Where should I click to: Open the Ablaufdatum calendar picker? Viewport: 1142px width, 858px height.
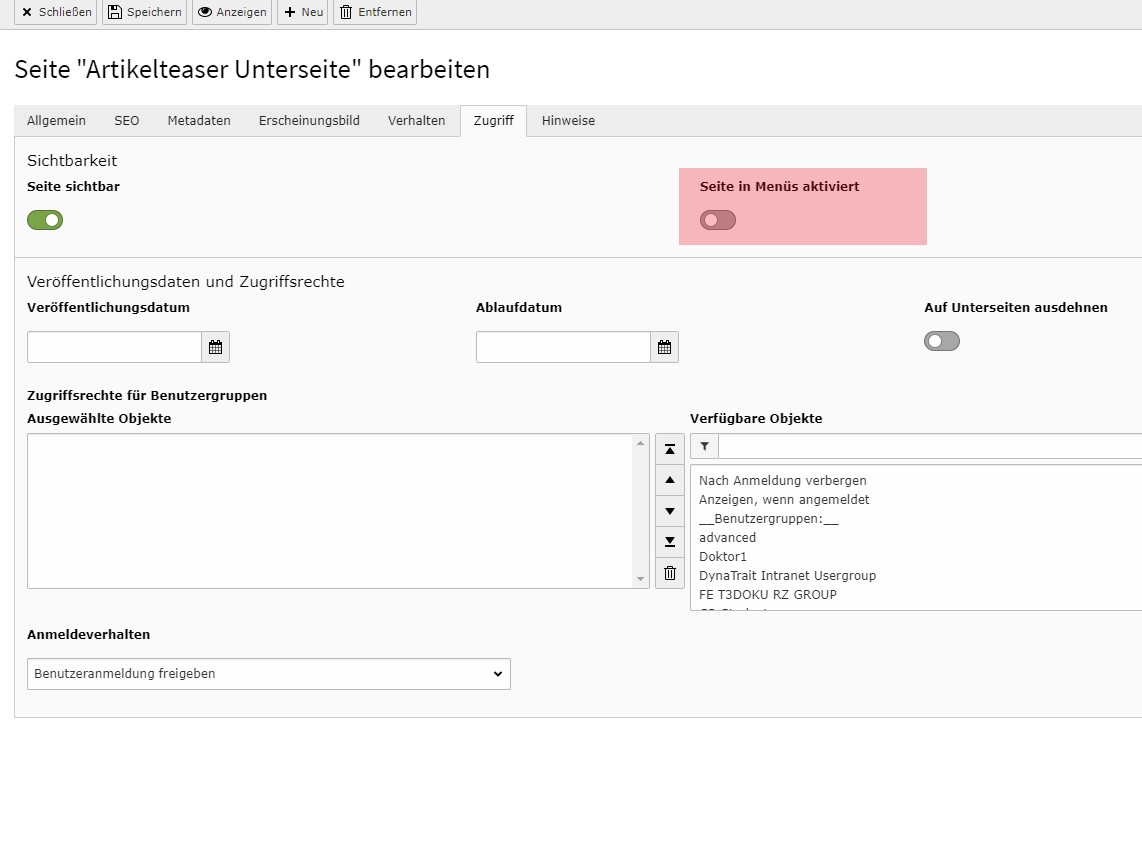[x=664, y=348]
